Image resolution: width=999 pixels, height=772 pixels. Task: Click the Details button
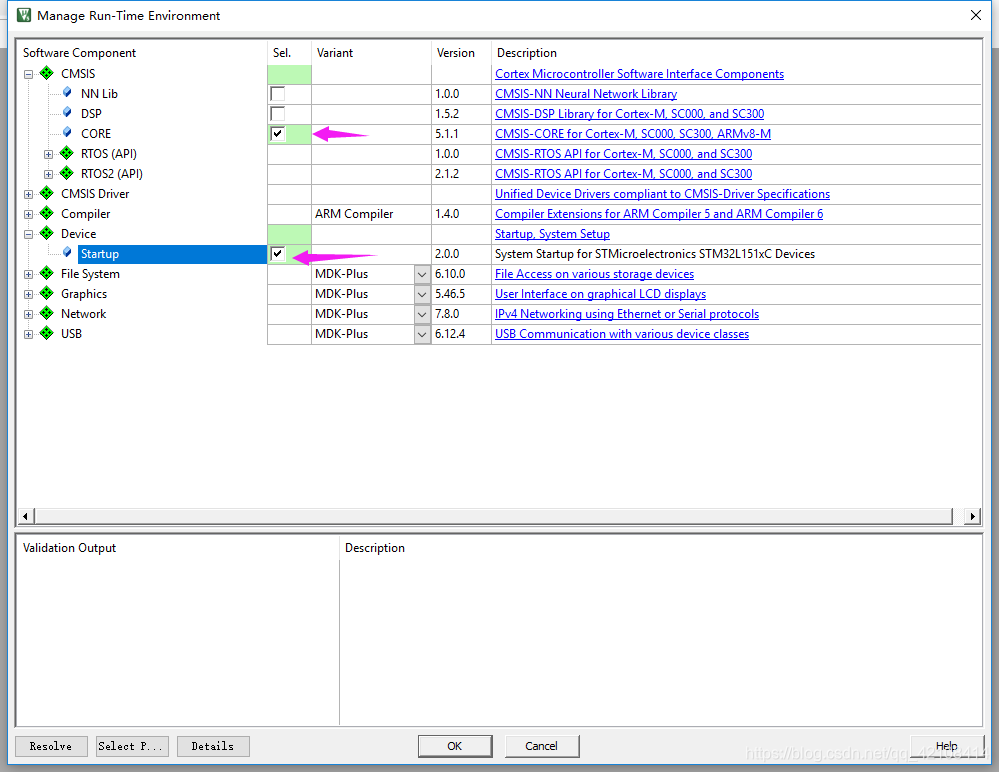click(x=213, y=746)
